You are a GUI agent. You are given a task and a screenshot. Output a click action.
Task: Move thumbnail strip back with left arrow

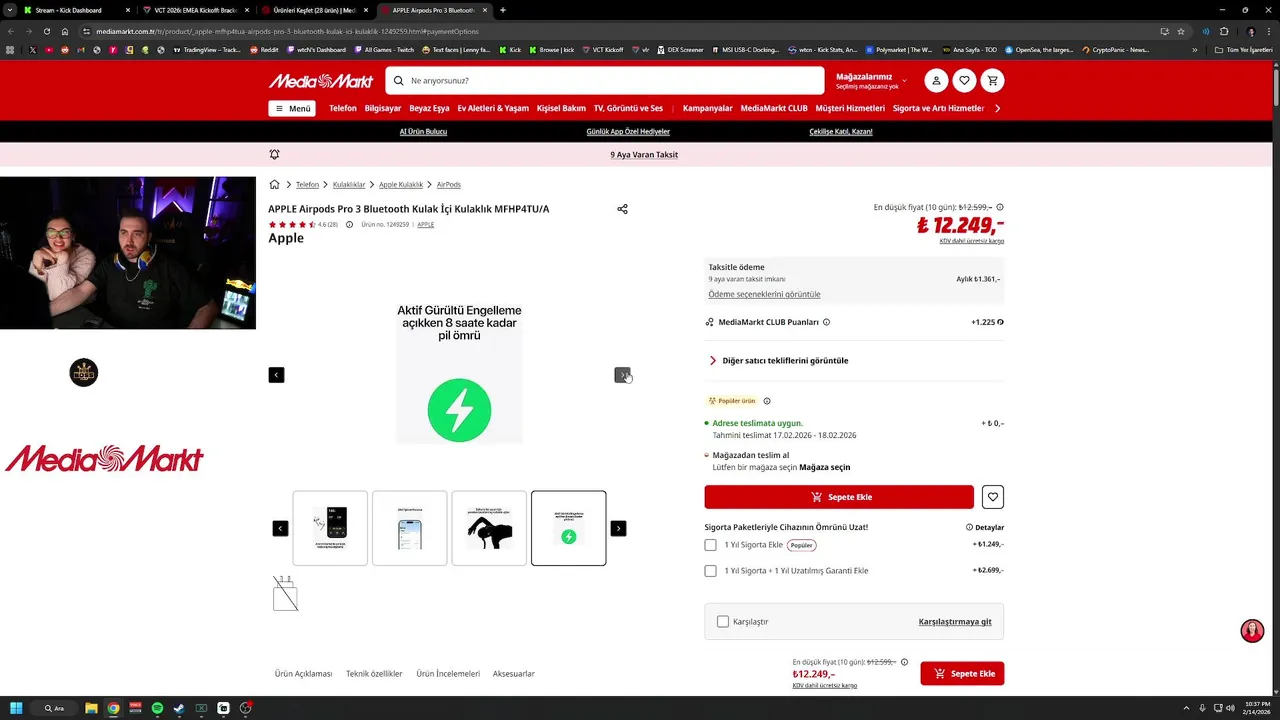pyautogui.click(x=280, y=528)
